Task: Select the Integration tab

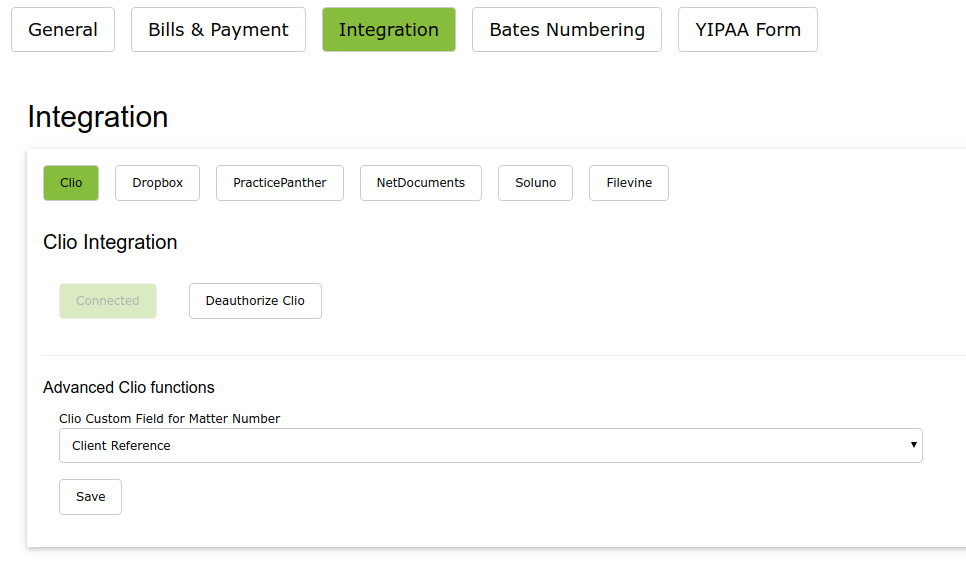Action: tap(389, 30)
